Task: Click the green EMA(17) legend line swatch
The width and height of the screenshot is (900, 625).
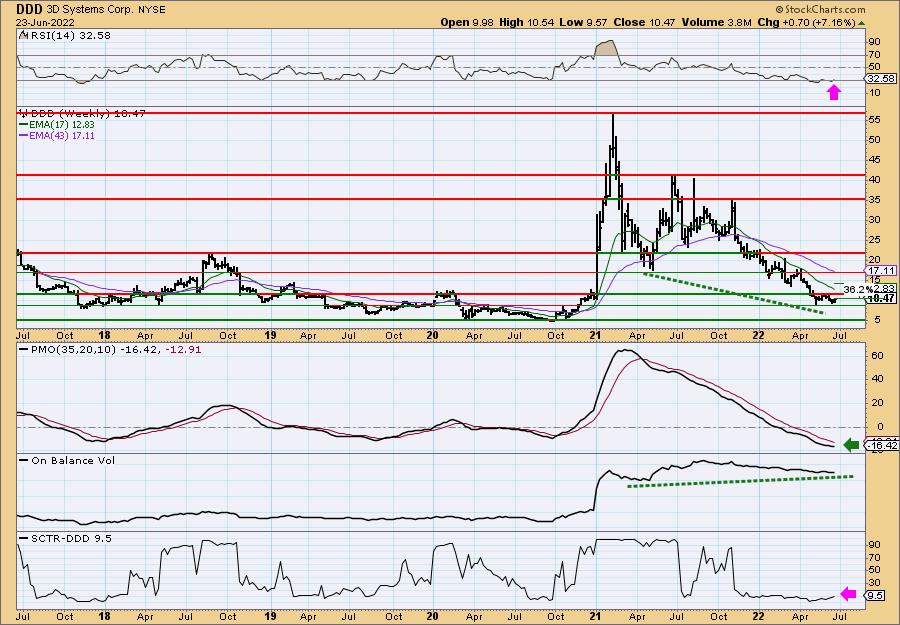Action: coord(24,125)
